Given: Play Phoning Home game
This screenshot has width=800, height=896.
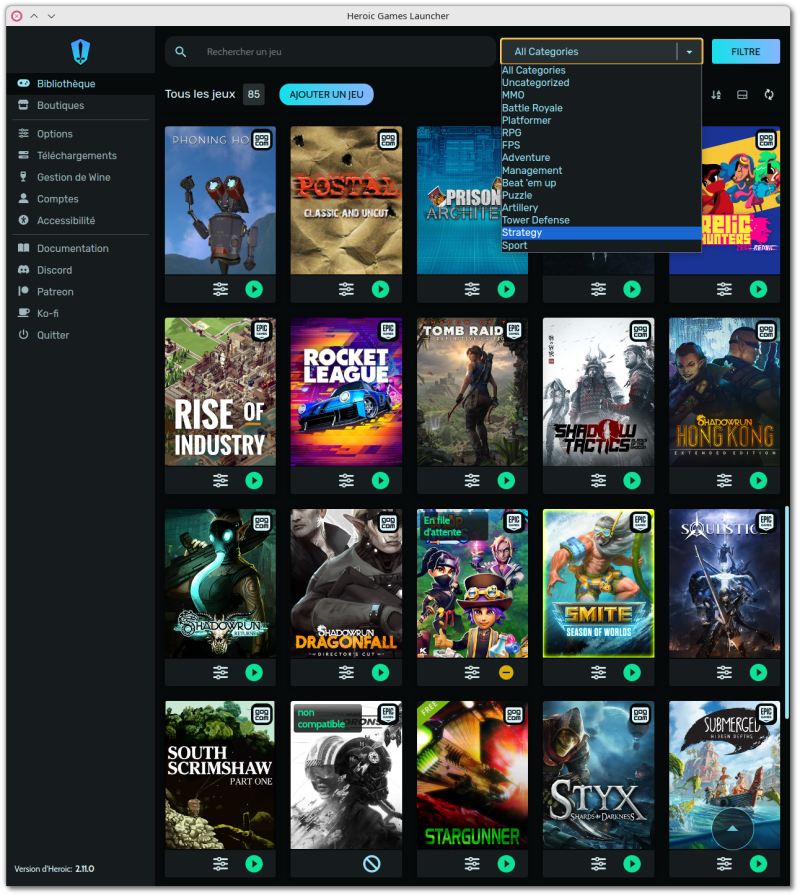Looking at the screenshot, I should click(x=254, y=289).
